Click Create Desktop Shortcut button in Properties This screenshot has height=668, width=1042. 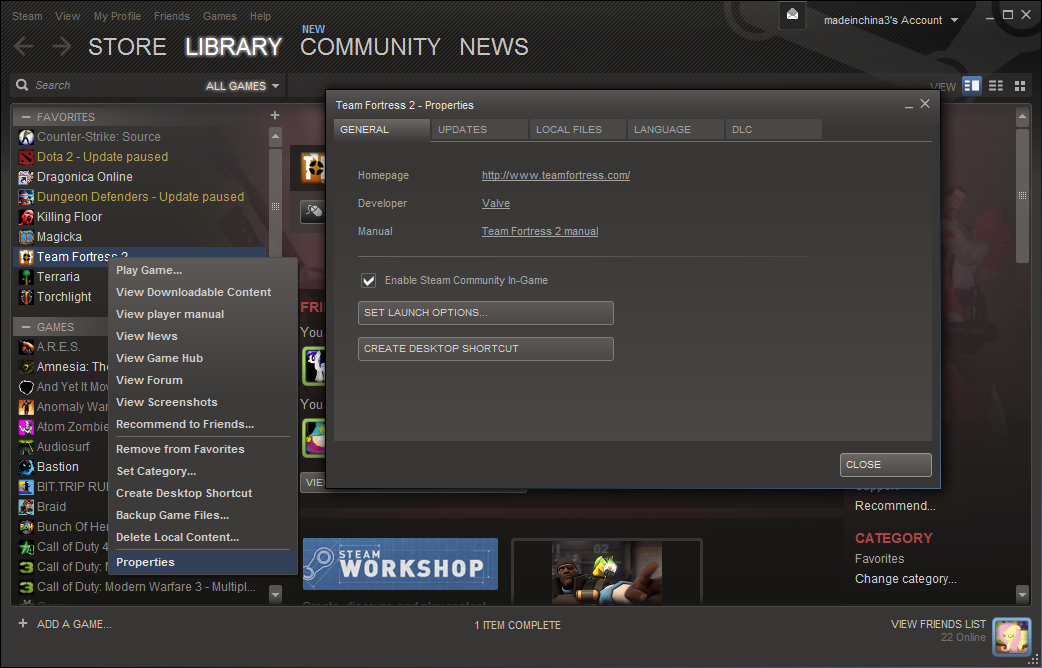pyautogui.click(x=485, y=348)
